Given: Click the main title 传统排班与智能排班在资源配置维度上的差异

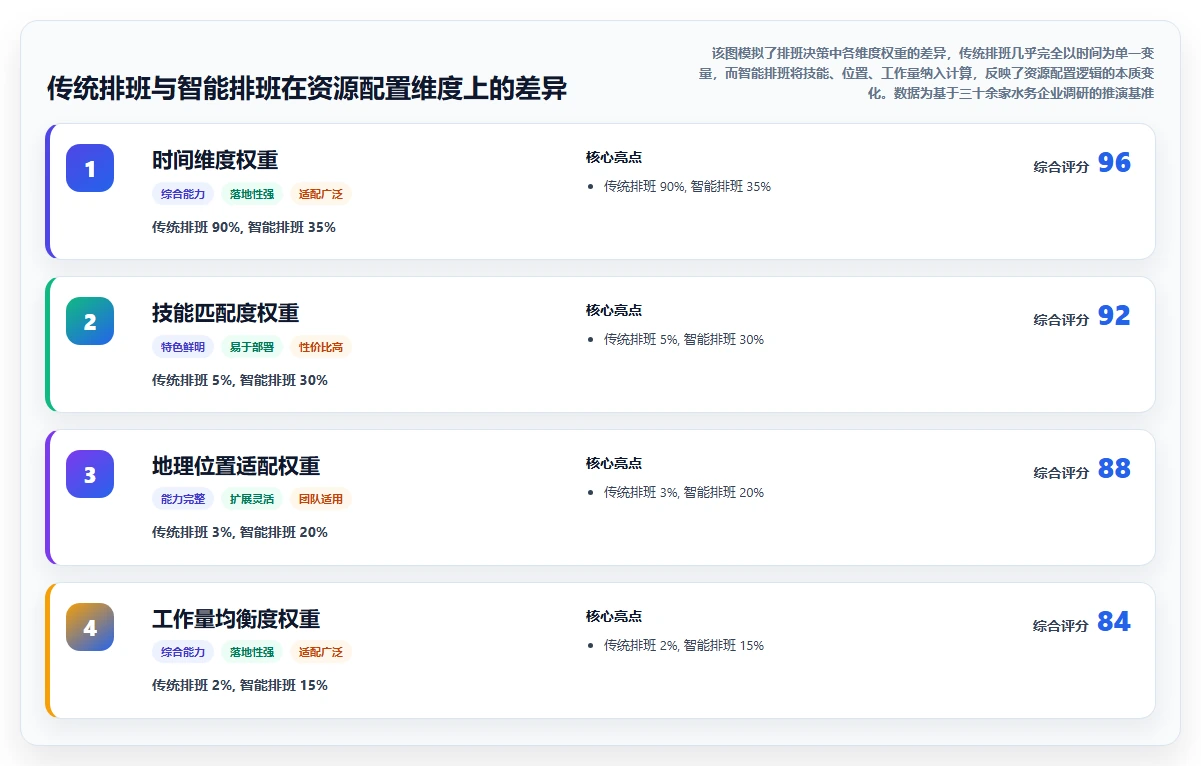Looking at the screenshot, I should [x=307, y=89].
